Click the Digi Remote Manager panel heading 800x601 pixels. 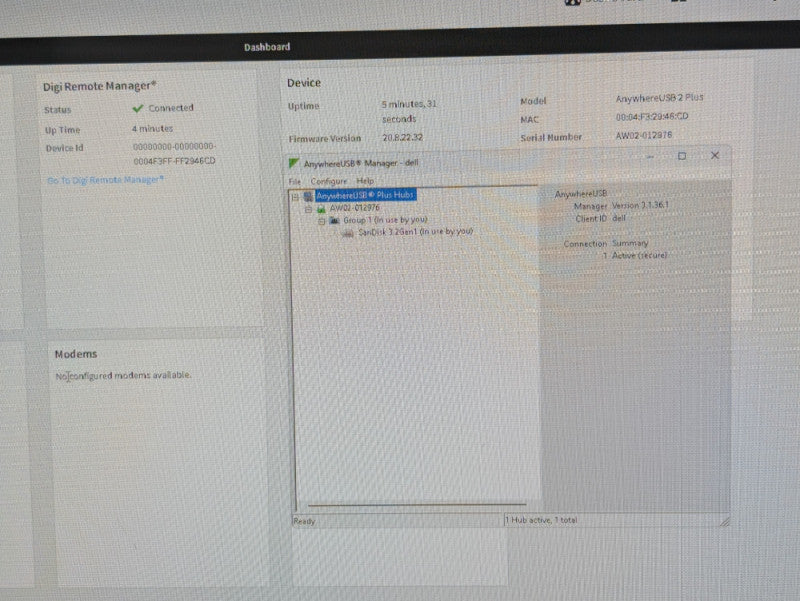(99, 86)
